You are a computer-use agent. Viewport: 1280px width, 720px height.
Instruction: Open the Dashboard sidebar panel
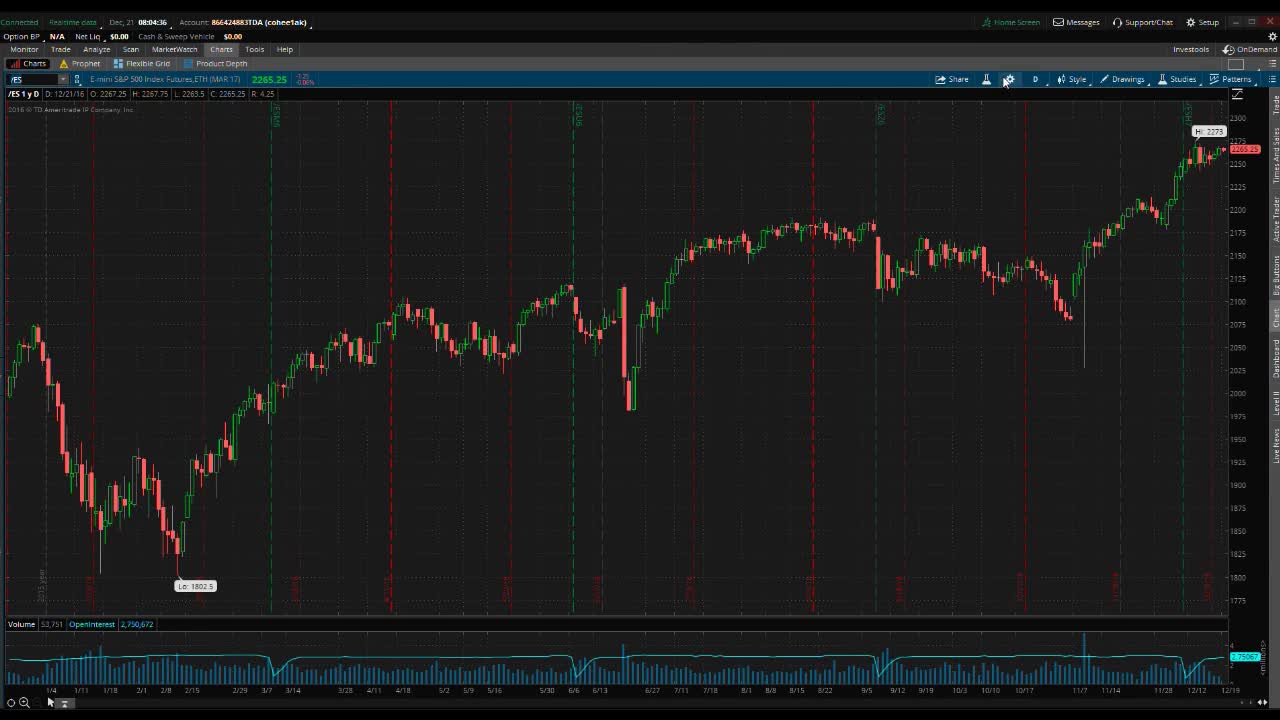(x=1275, y=358)
